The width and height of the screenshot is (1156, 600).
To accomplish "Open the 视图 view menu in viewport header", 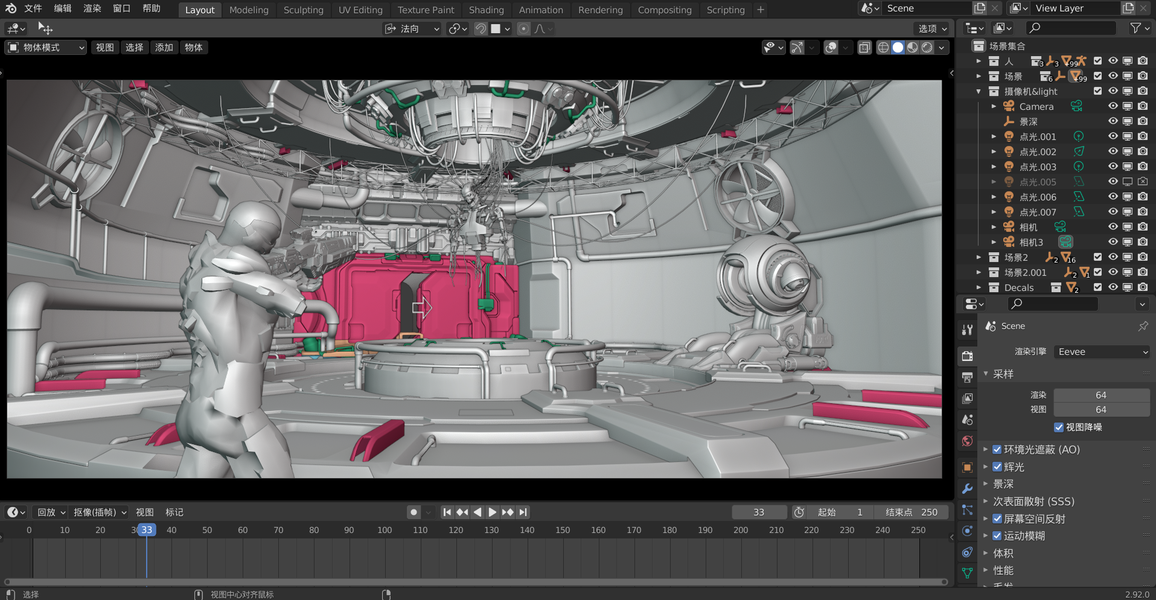I will [x=105, y=47].
